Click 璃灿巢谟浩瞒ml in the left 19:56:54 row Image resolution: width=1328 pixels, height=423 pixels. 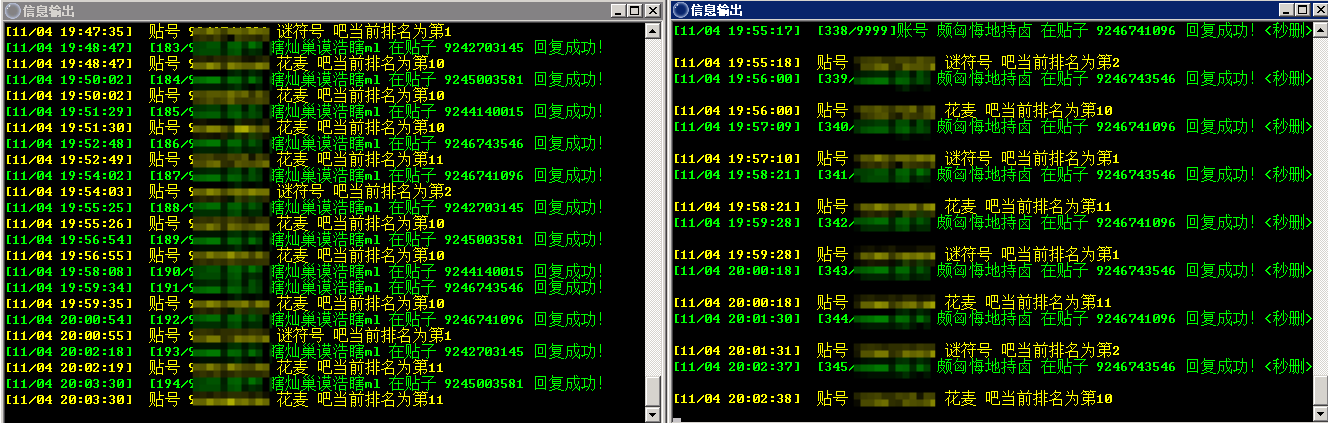(x=326, y=240)
